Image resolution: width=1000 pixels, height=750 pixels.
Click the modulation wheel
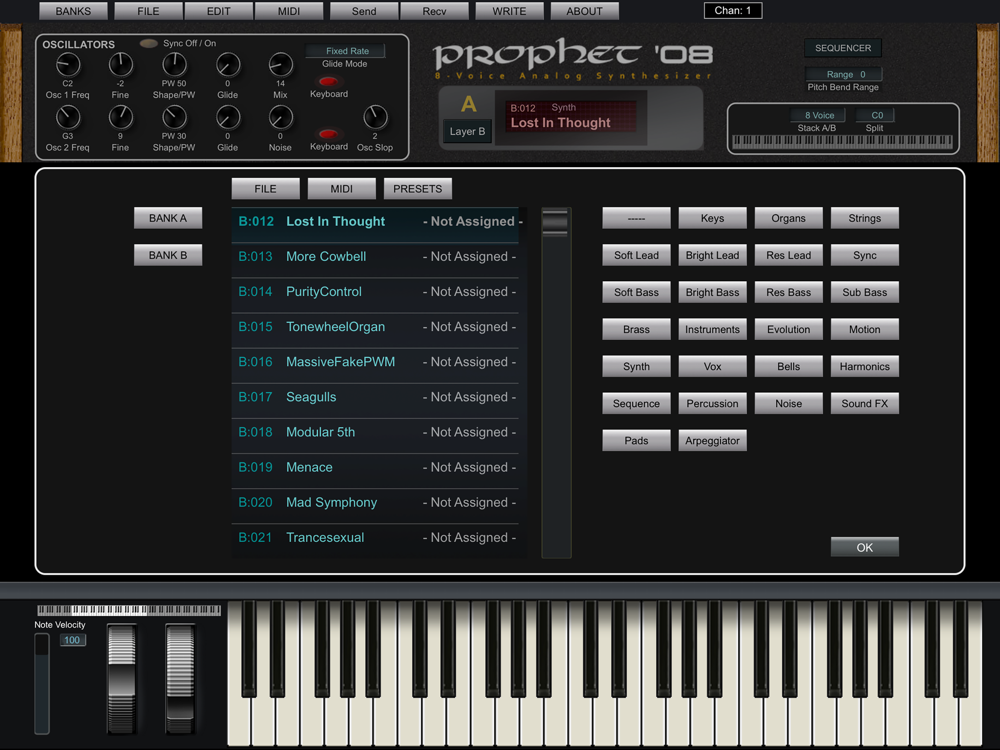pyautogui.click(x=180, y=679)
